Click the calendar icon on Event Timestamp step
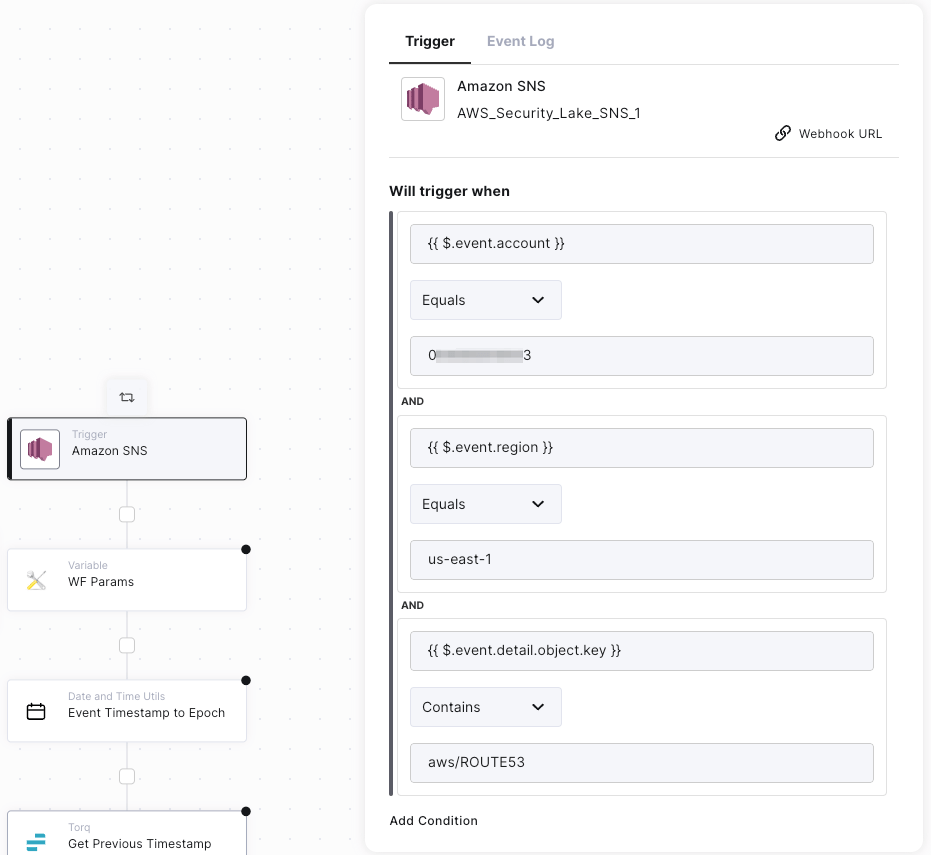 point(36,712)
